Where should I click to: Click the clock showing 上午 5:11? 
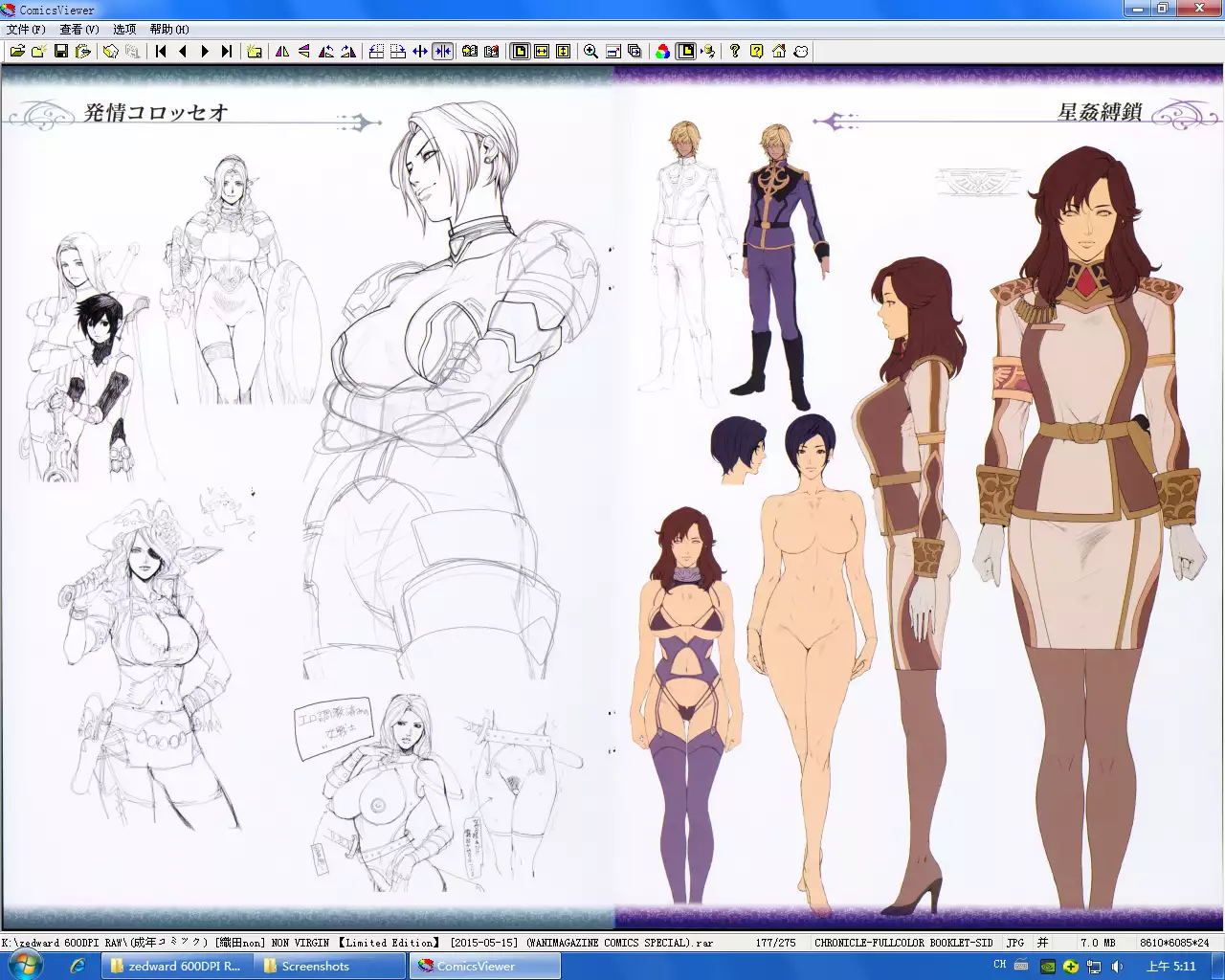click(1171, 967)
